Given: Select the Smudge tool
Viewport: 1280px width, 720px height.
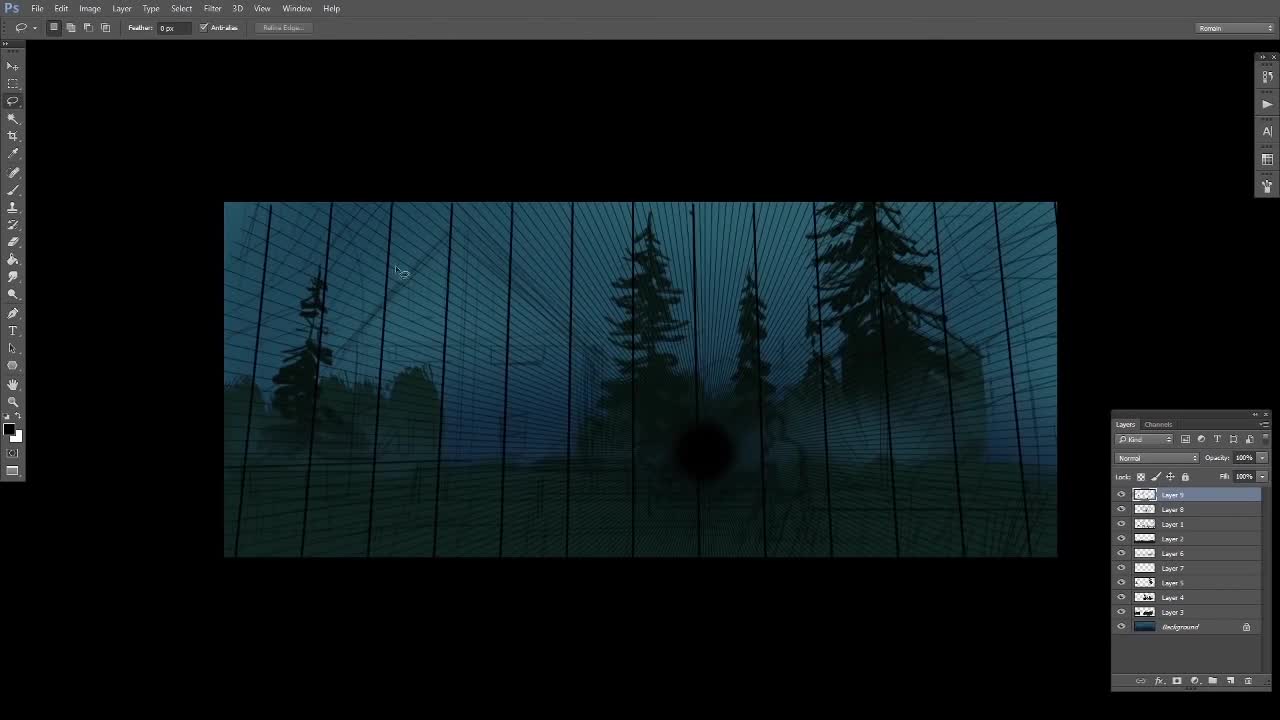Looking at the screenshot, I should 13,277.
